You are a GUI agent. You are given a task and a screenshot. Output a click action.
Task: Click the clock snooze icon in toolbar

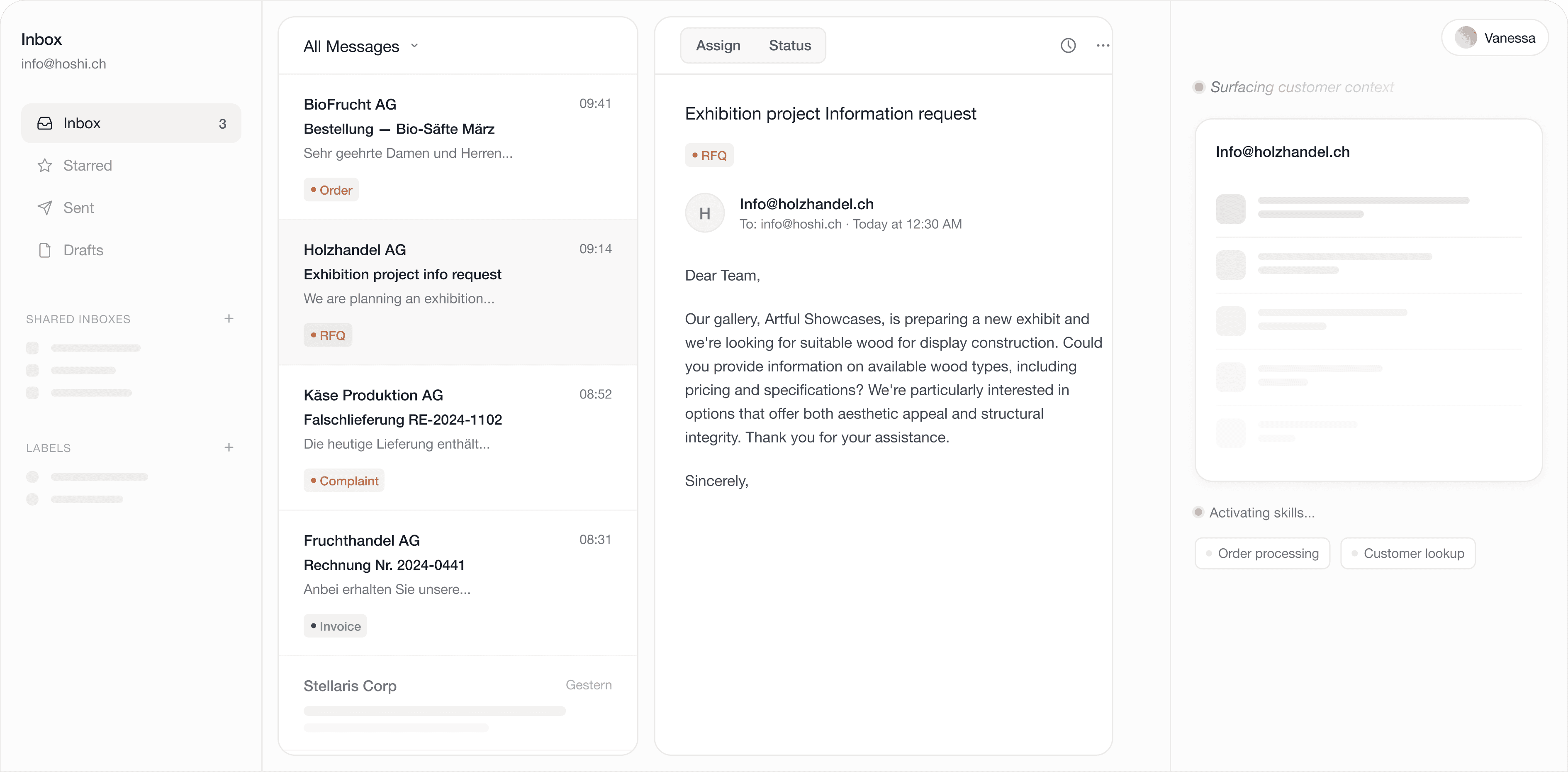point(1068,46)
